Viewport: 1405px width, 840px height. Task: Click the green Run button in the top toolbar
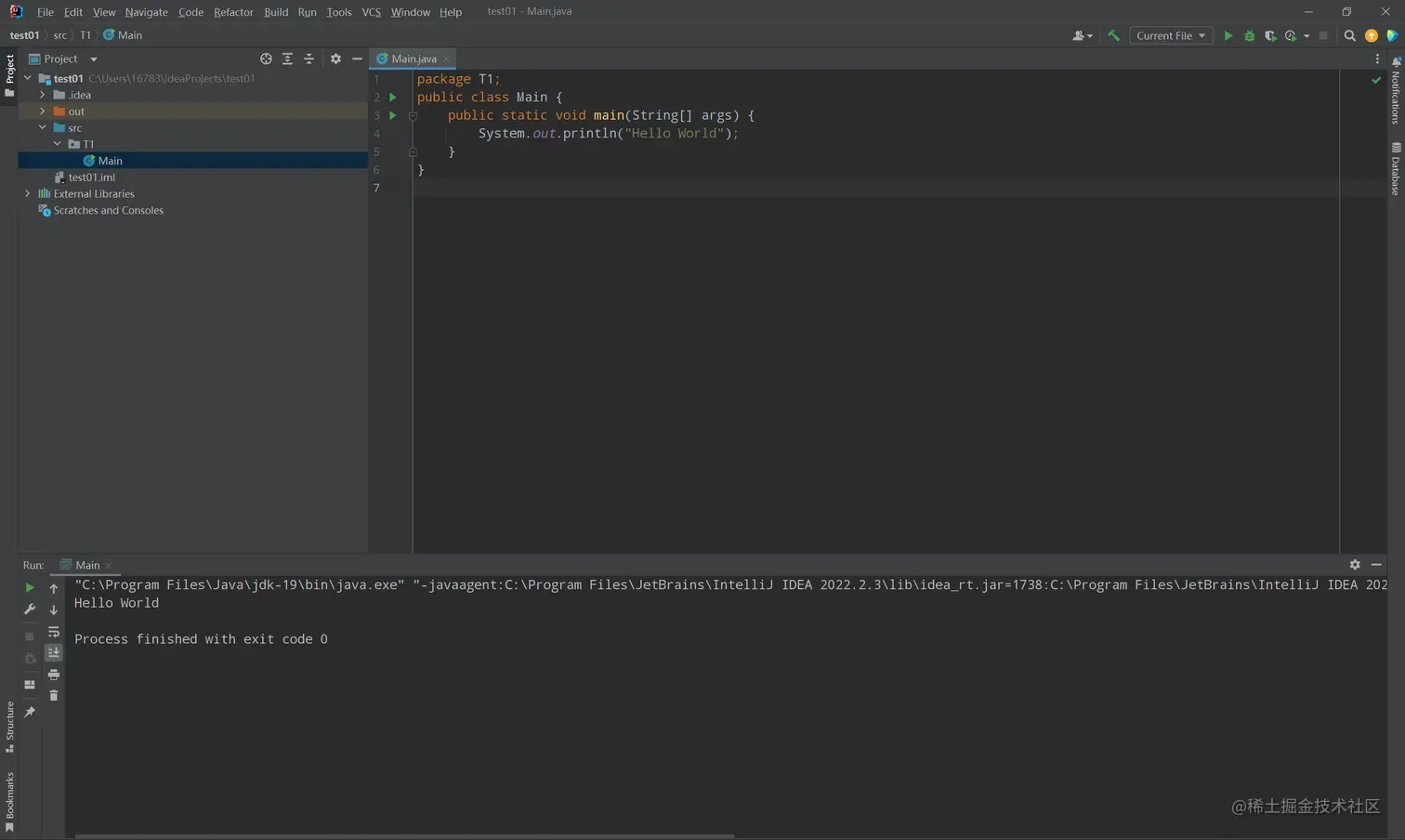click(1228, 36)
